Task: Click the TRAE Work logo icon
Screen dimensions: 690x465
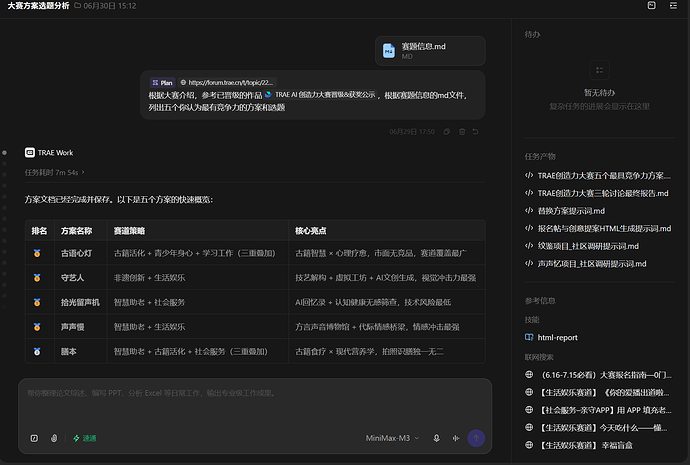Action: pyautogui.click(x=30, y=153)
